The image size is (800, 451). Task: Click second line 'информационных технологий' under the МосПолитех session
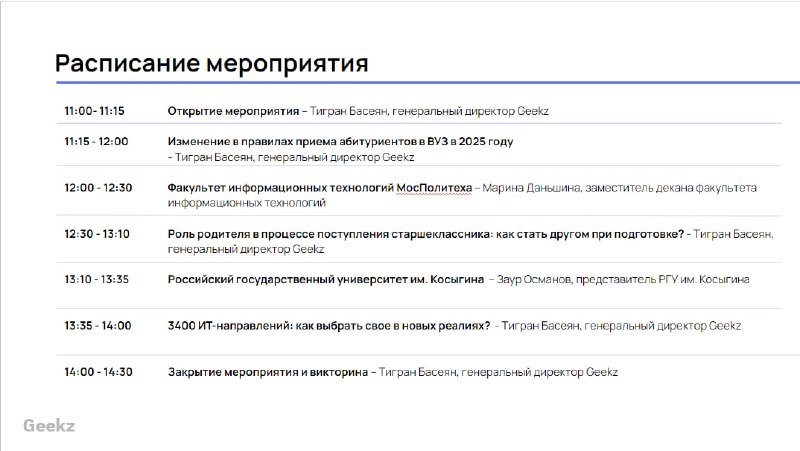tap(246, 203)
